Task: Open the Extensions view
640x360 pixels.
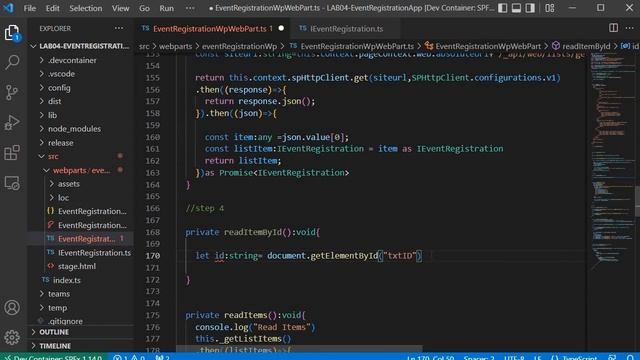Action: (12, 153)
